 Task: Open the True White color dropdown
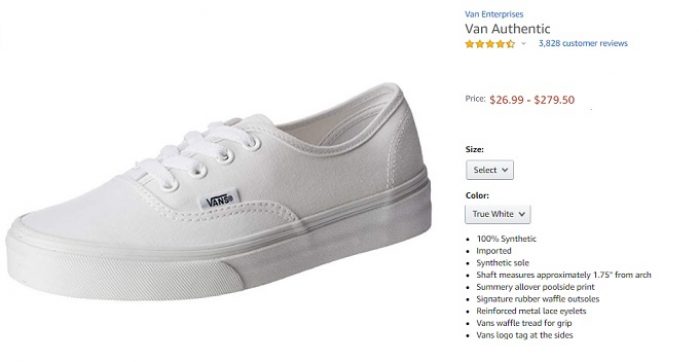(498, 214)
